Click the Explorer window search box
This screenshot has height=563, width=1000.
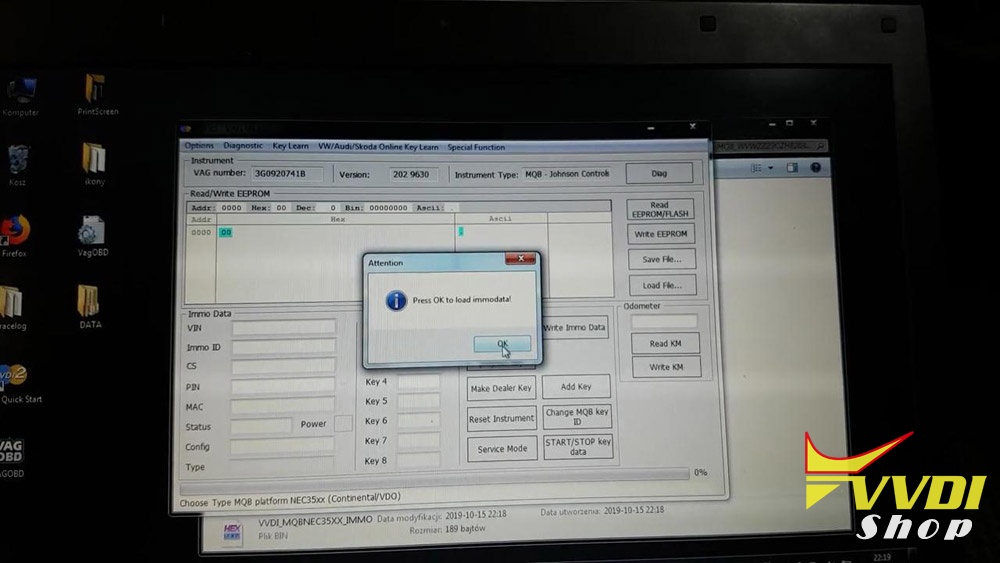(771, 146)
